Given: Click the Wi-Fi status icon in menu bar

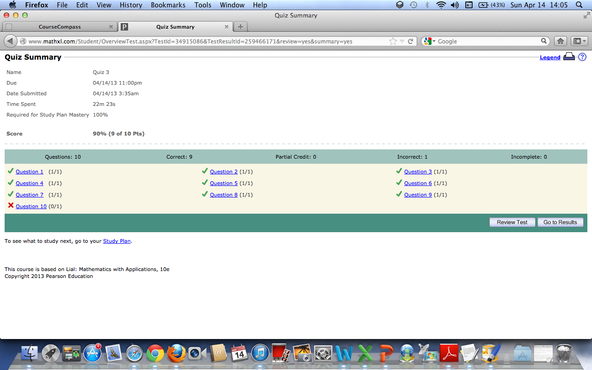Looking at the screenshot, I should (441, 5).
